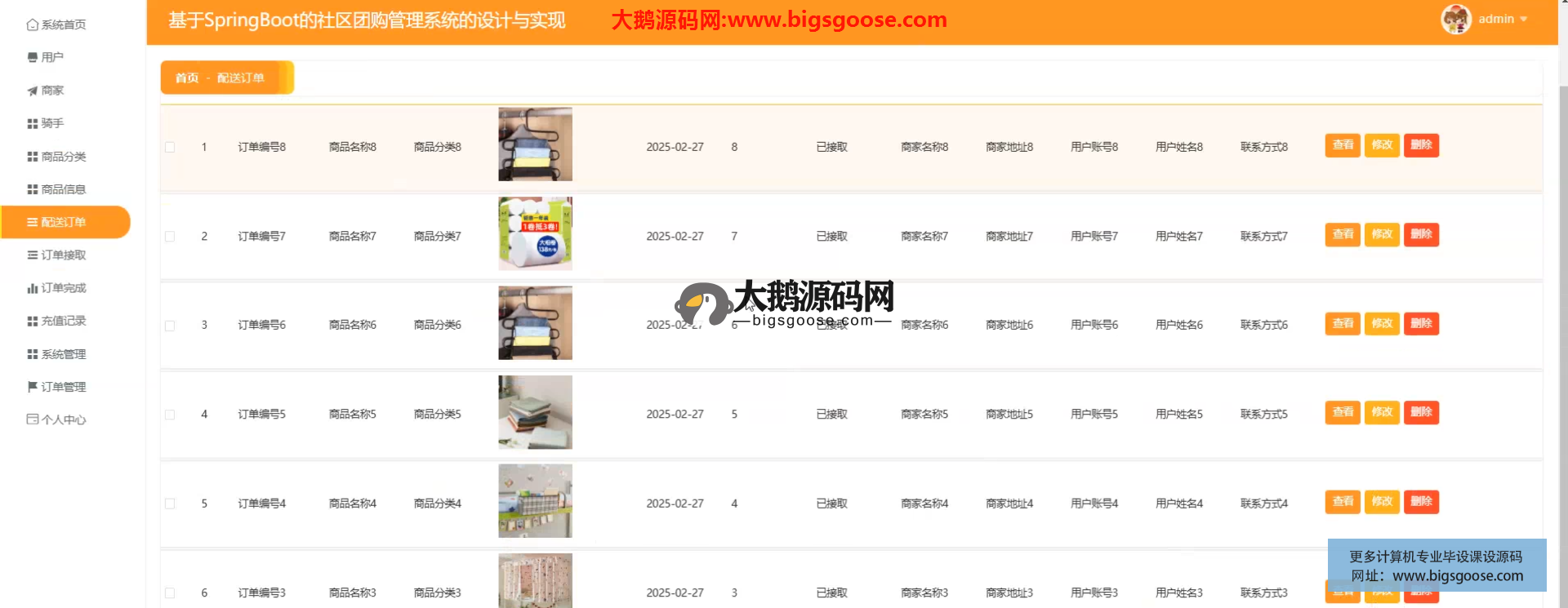
Task: Open the product thumbnail of 订单编号5
Action: (535, 412)
